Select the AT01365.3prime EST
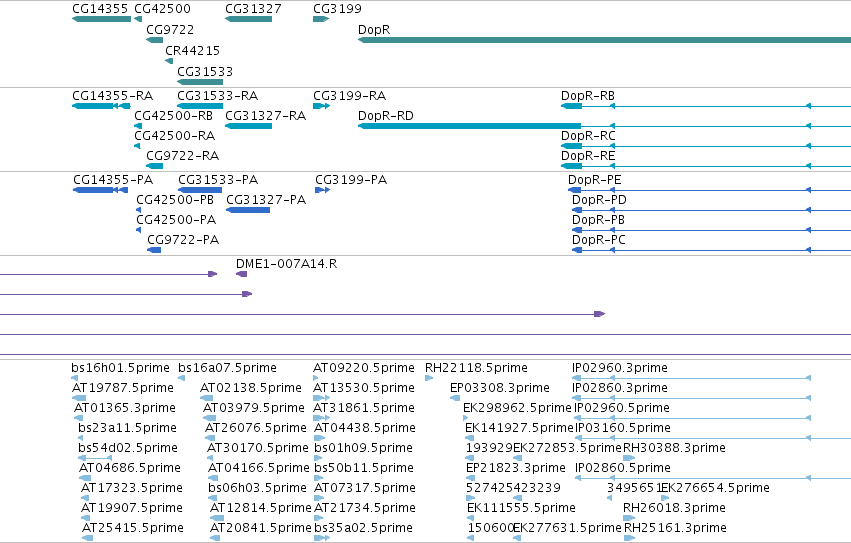This screenshot has height=543, width=851. coord(79,418)
